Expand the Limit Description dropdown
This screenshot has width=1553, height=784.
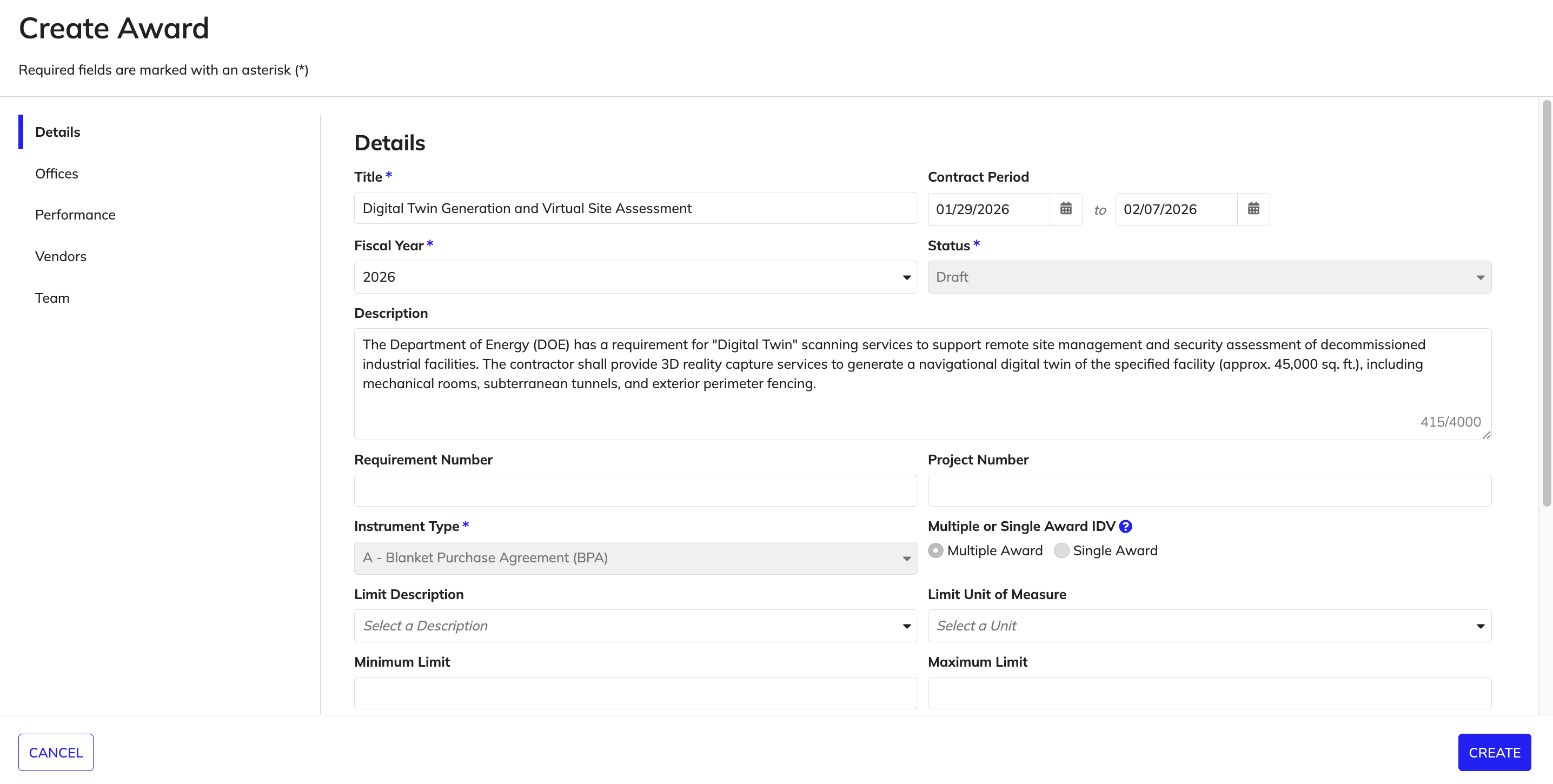click(635, 626)
